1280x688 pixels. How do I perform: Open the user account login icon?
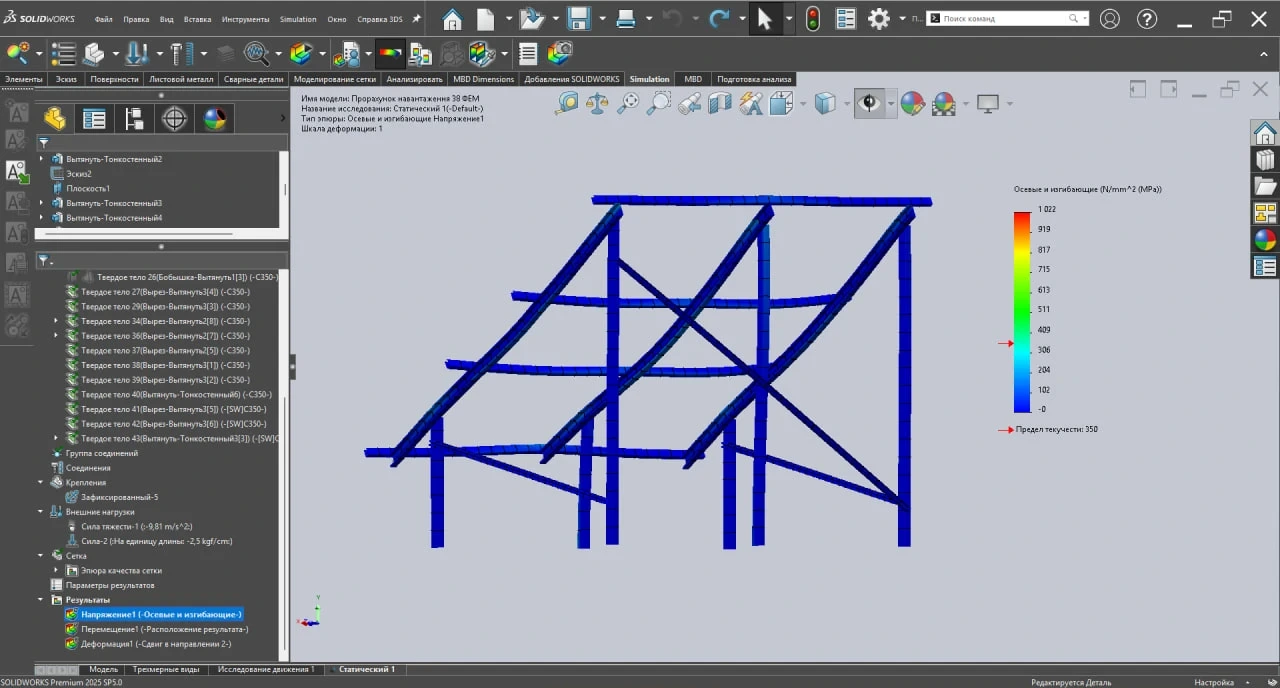[x=1110, y=18]
